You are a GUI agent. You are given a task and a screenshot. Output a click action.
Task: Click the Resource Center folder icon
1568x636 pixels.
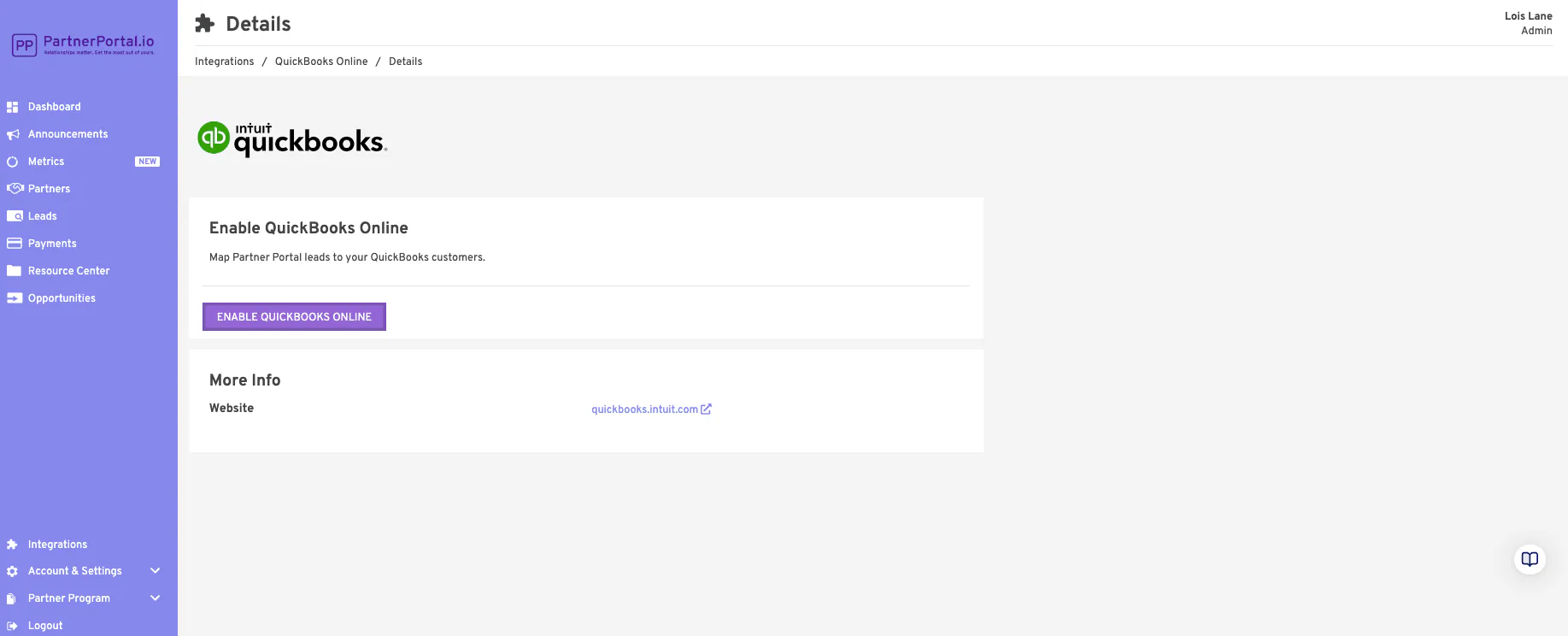(14, 271)
